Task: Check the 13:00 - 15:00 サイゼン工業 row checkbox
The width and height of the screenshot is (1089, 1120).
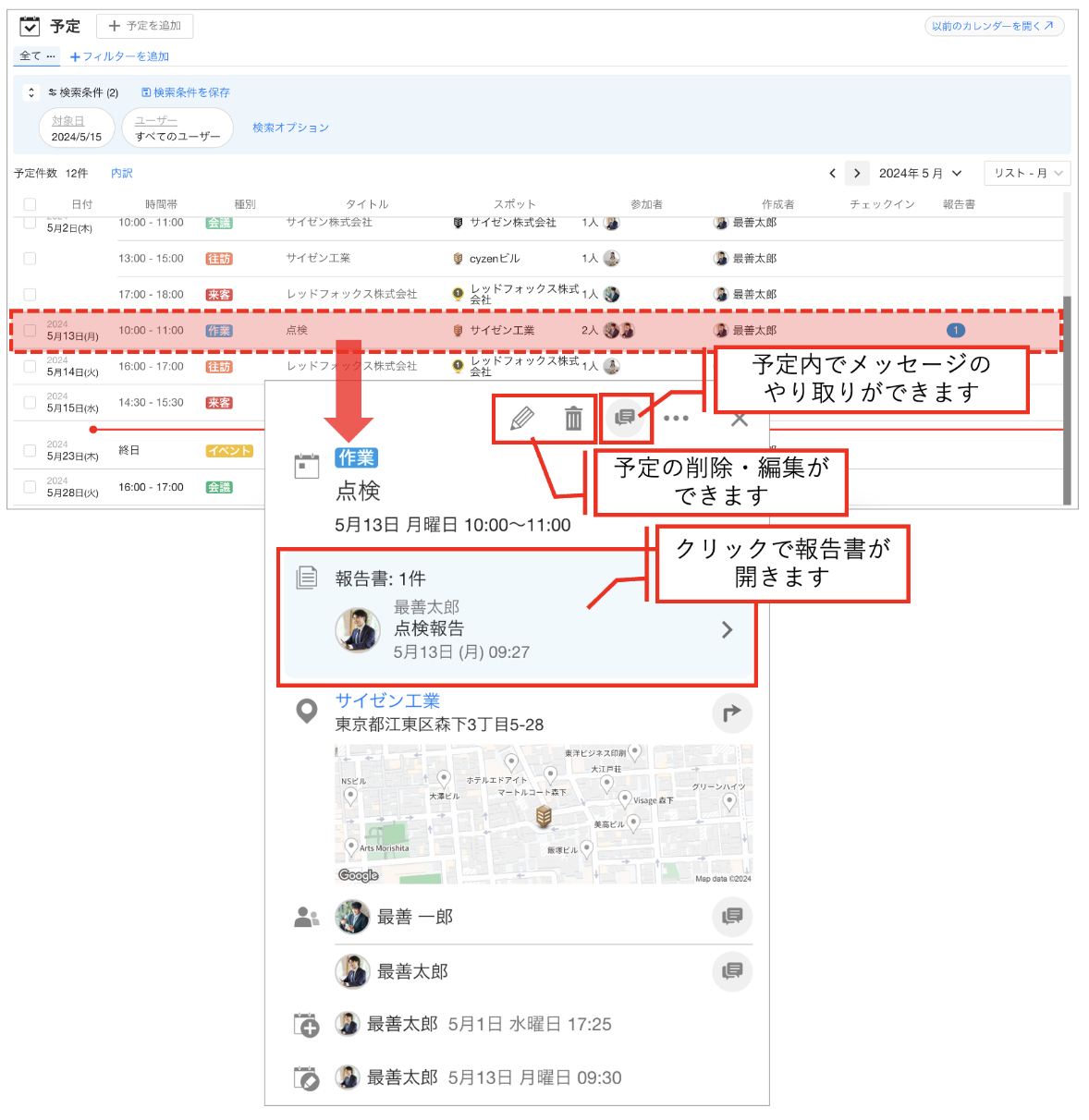Action: coord(30,259)
